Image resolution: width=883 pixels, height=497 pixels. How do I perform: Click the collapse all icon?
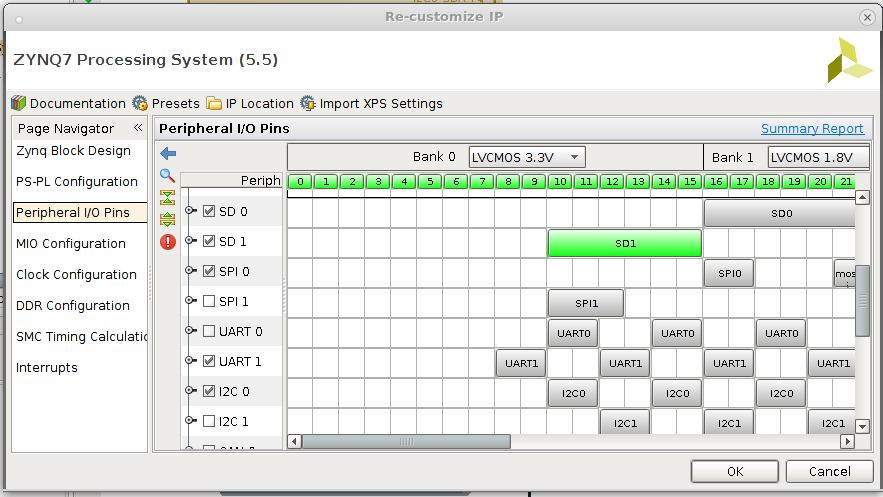tap(168, 197)
